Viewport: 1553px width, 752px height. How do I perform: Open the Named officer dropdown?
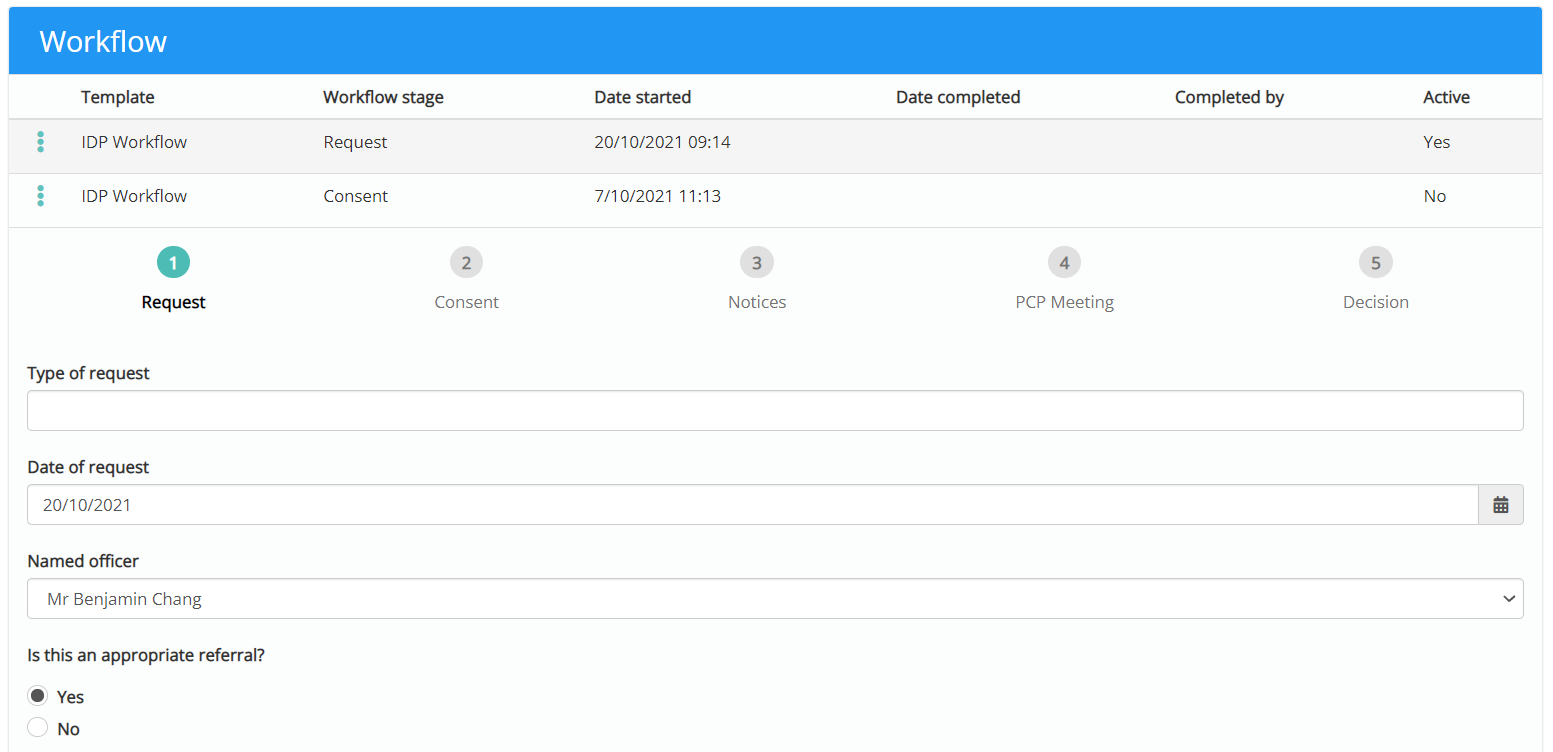775,599
